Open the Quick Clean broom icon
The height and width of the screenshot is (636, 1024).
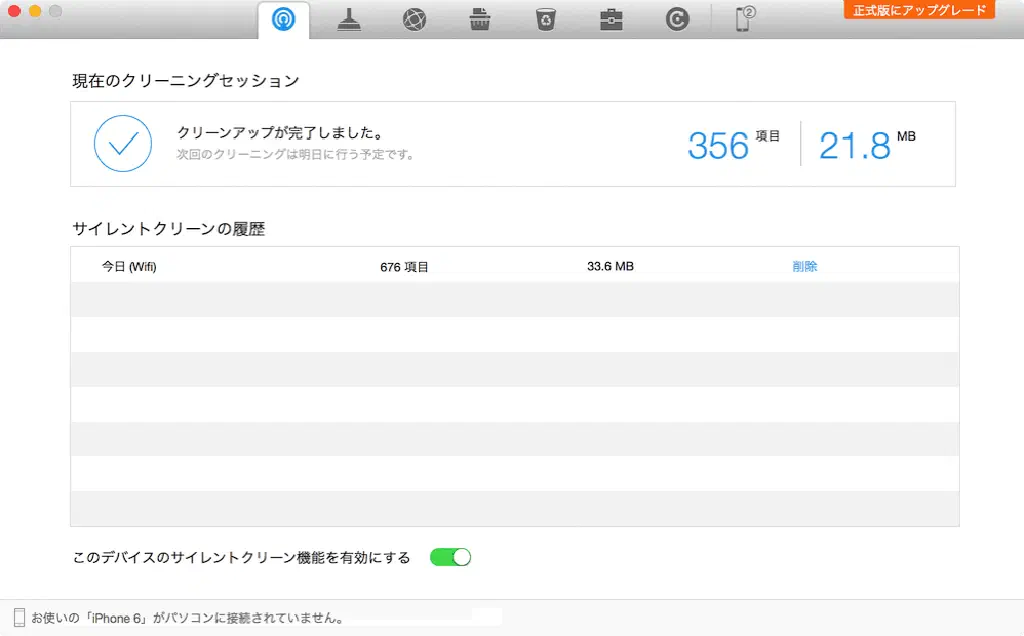[349, 20]
